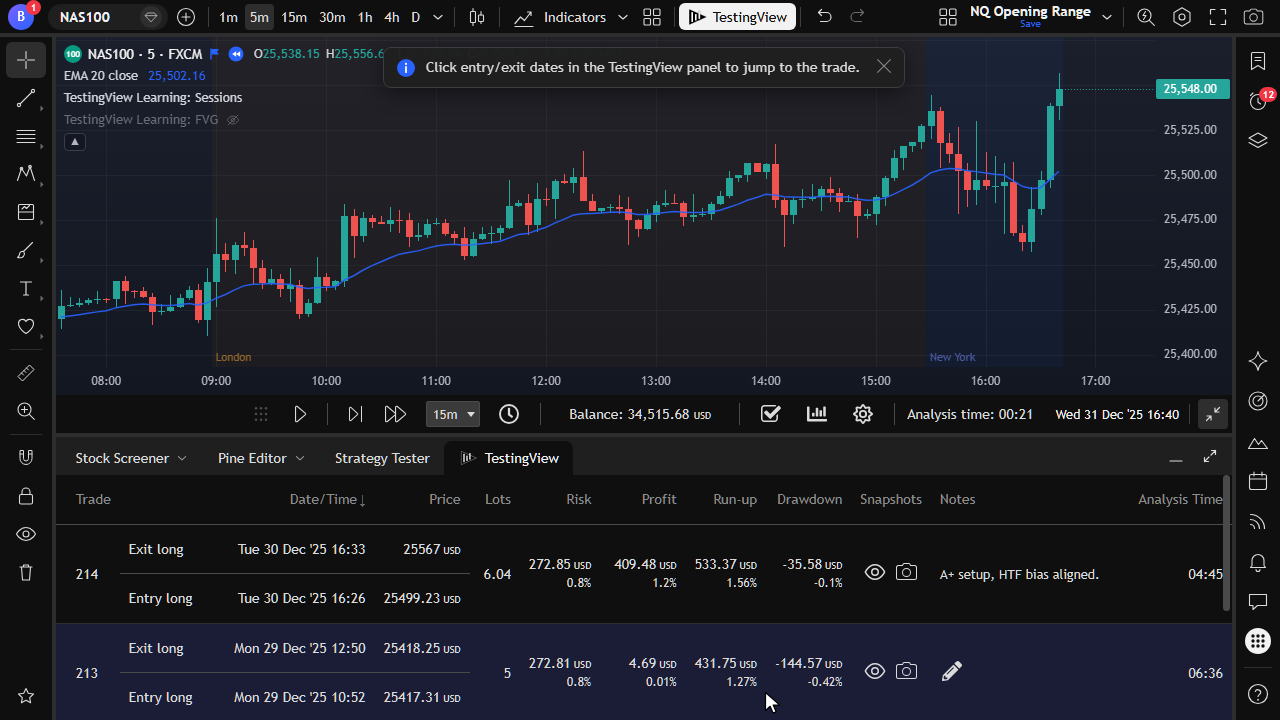Viewport: 1280px width, 720px height.
Task: Toggle magnet mode for drawings
Action: pos(26,457)
